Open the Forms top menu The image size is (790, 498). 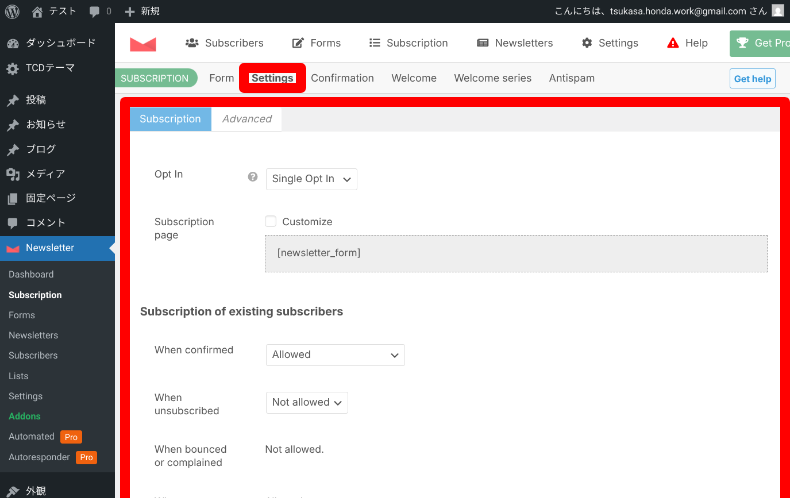coord(316,43)
